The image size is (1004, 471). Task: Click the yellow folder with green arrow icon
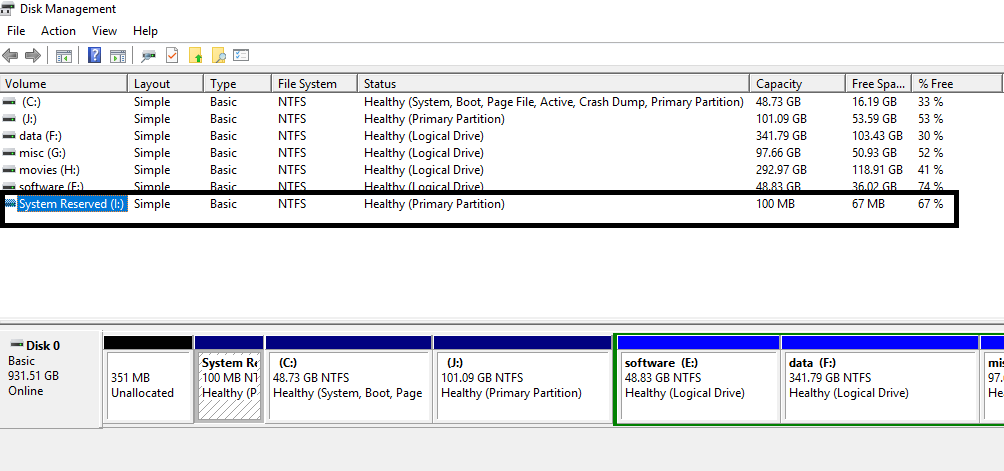pyautogui.click(x=195, y=56)
